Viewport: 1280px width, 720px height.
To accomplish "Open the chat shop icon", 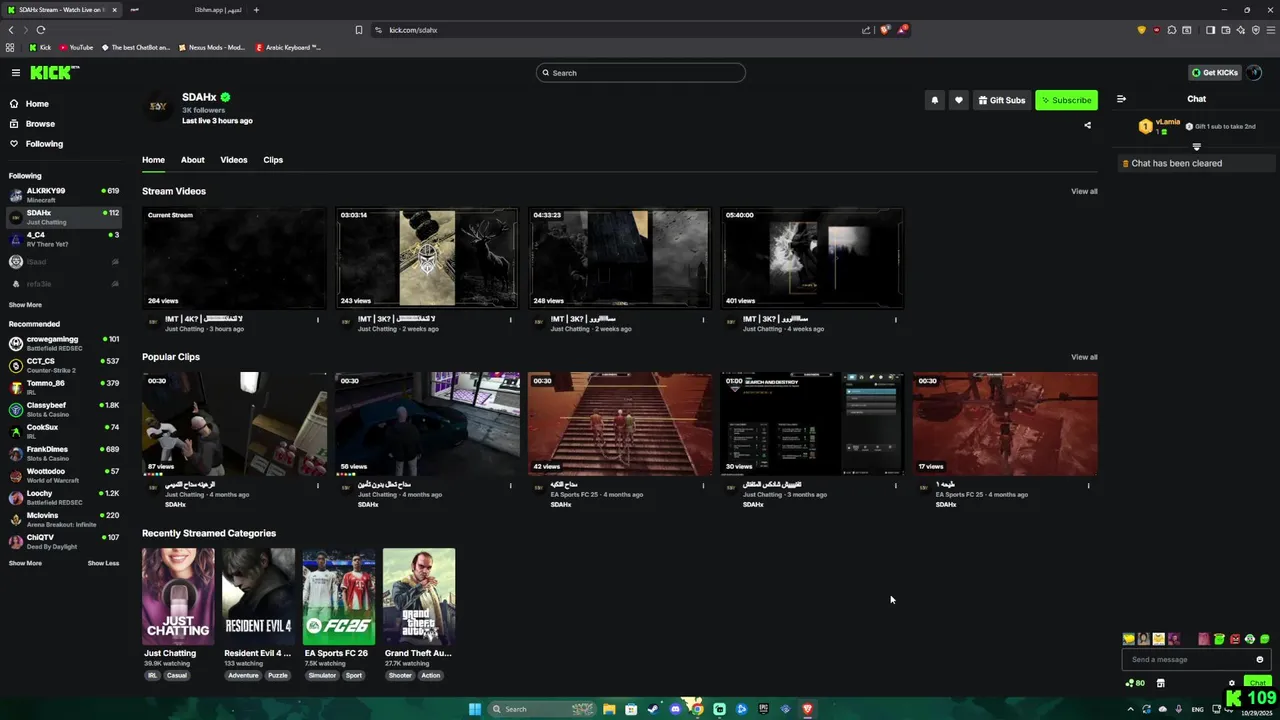I will 1161,683.
